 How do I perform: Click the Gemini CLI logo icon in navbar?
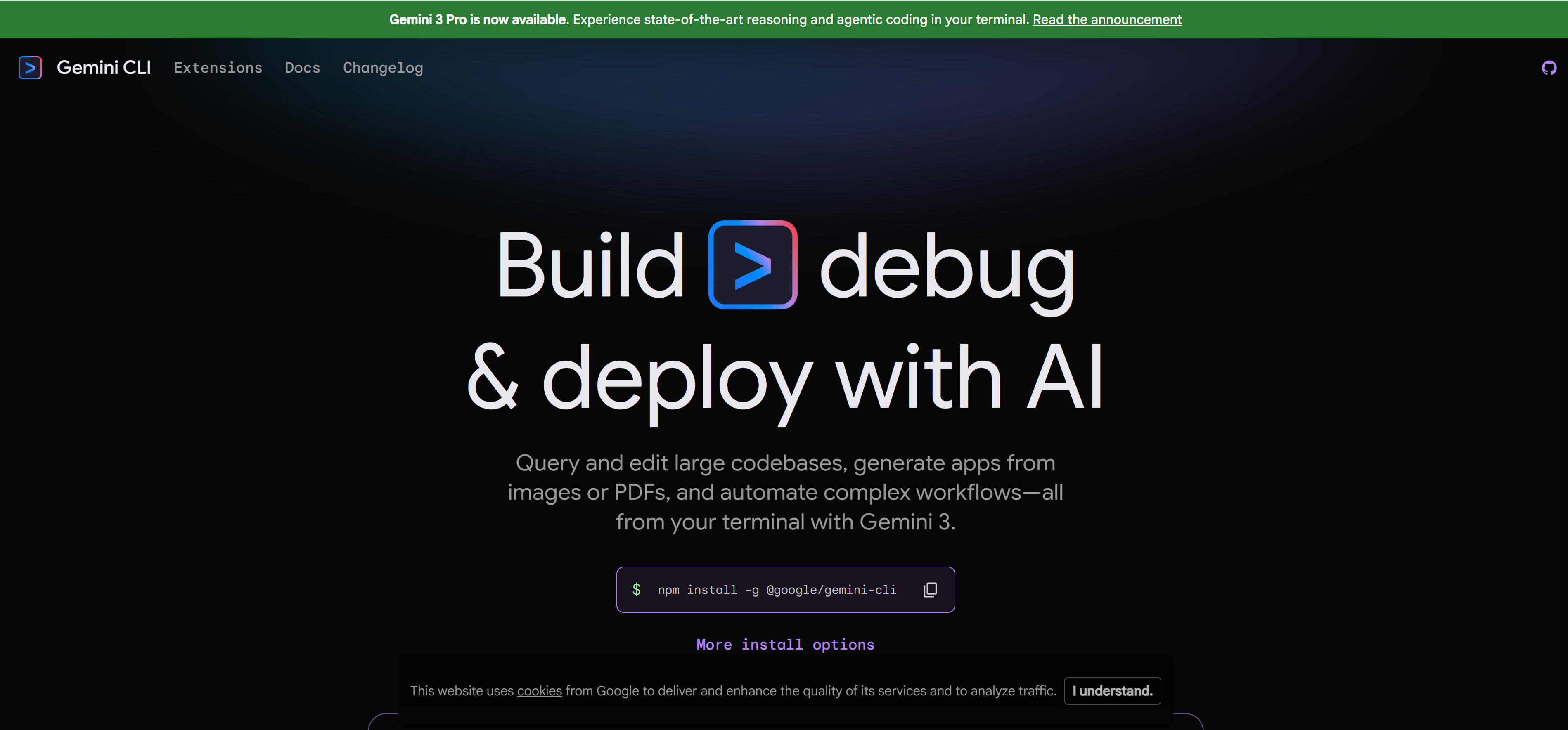[x=30, y=68]
